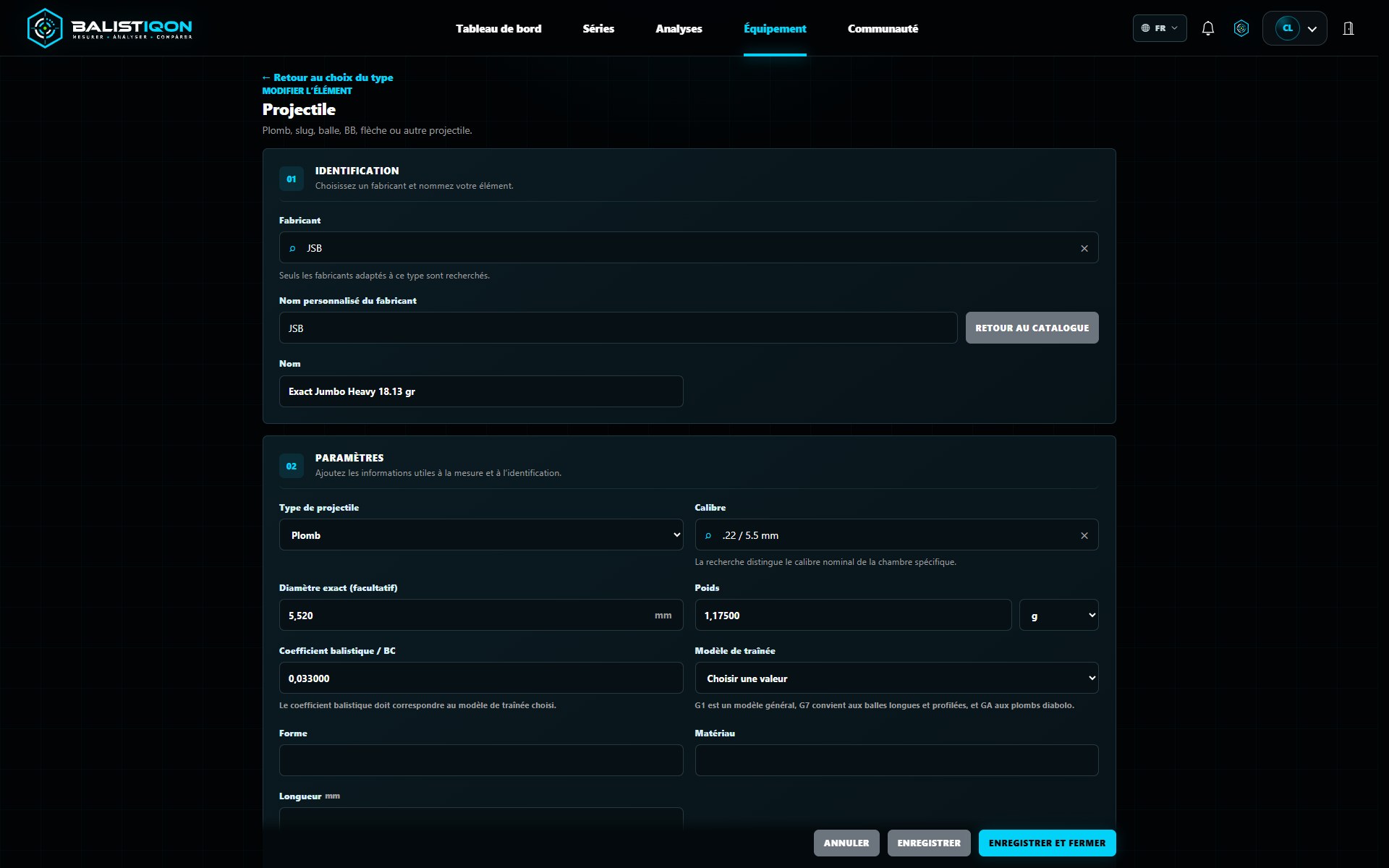
Task: Click the Coefficient balistique input field
Action: [481, 678]
